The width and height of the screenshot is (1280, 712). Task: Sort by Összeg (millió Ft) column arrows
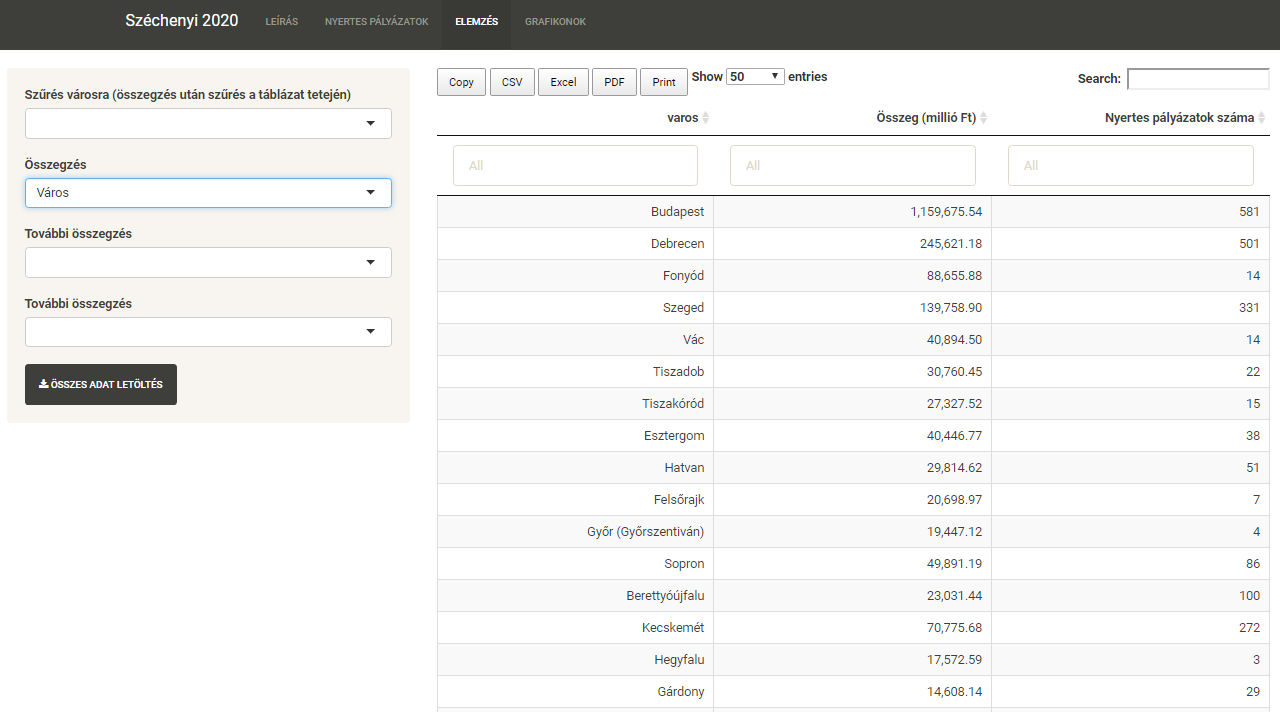983,118
